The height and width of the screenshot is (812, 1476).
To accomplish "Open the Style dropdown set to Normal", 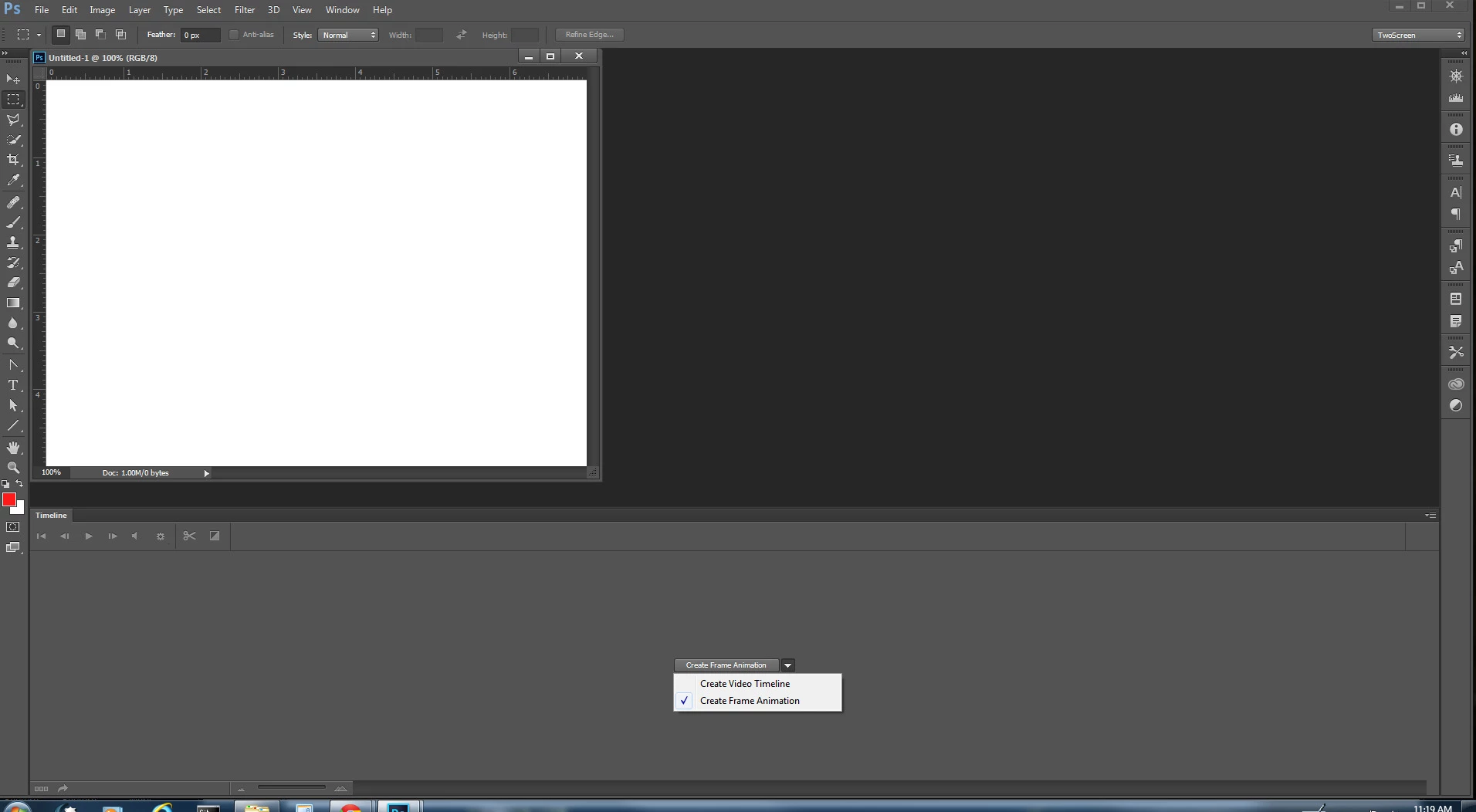I will point(348,35).
